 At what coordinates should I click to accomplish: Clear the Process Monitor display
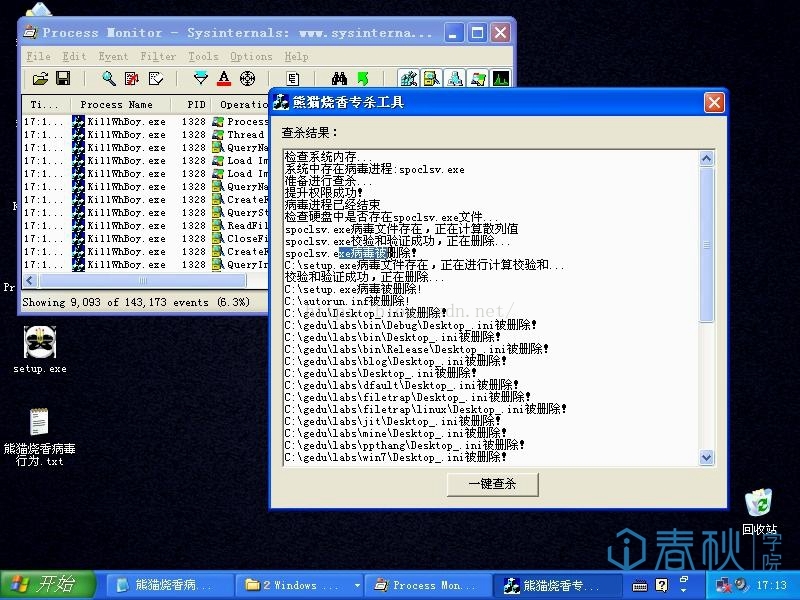[x=155, y=79]
